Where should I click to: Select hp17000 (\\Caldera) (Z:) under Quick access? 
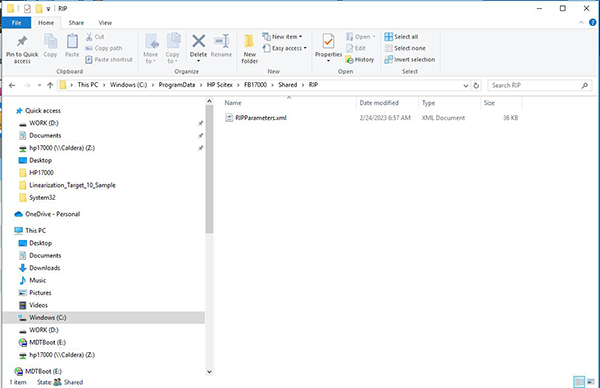62,148
